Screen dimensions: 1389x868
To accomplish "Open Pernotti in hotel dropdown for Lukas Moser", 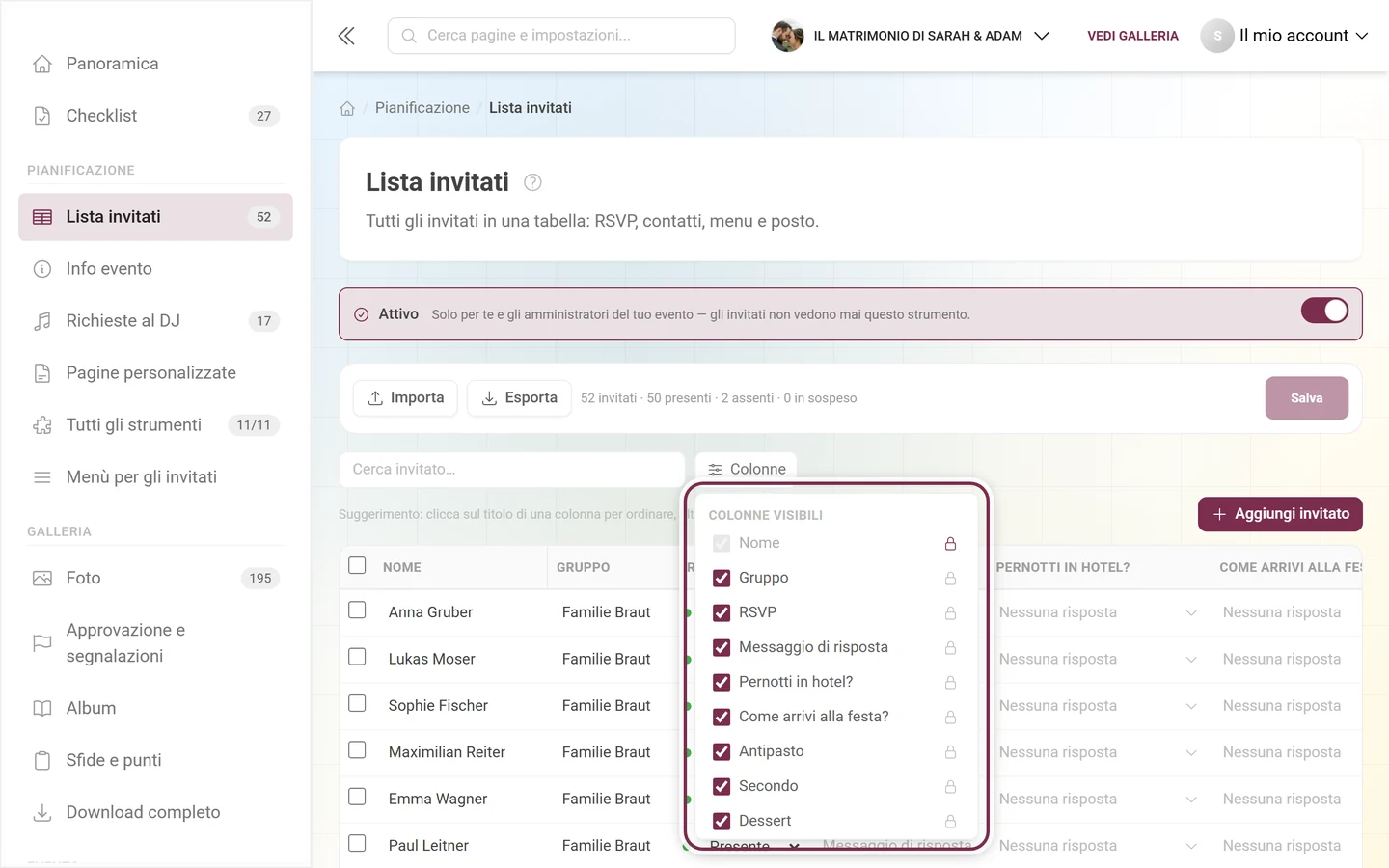I will 1098,660.
